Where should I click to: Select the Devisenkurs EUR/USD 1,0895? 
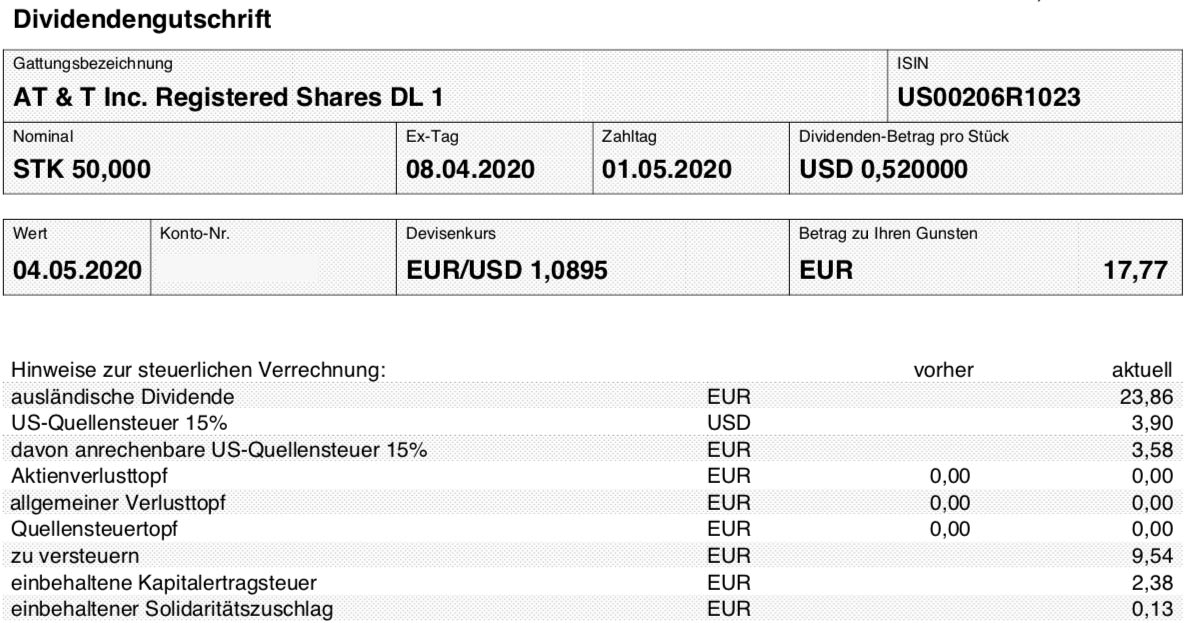[x=506, y=270]
